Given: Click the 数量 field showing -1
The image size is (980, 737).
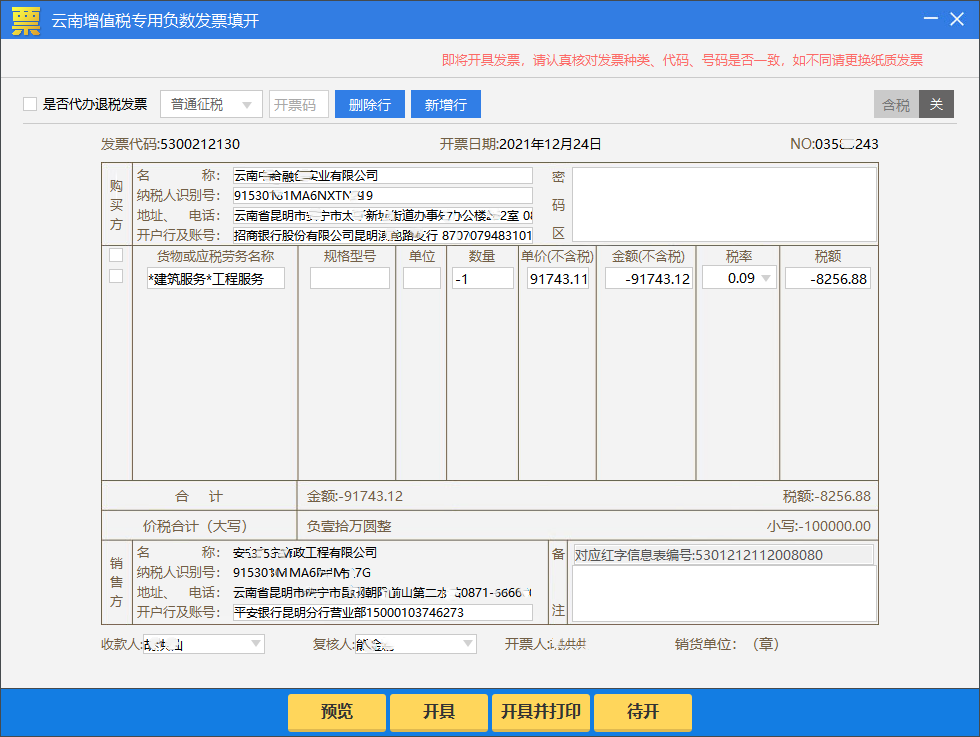Looking at the screenshot, I should (482, 278).
